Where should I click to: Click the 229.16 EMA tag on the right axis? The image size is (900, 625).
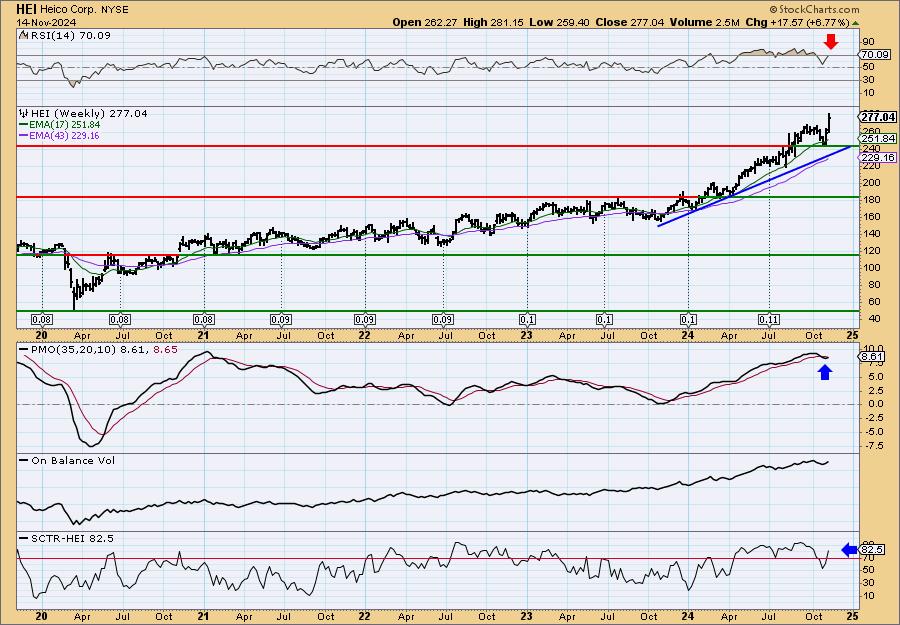pyautogui.click(x=877, y=157)
